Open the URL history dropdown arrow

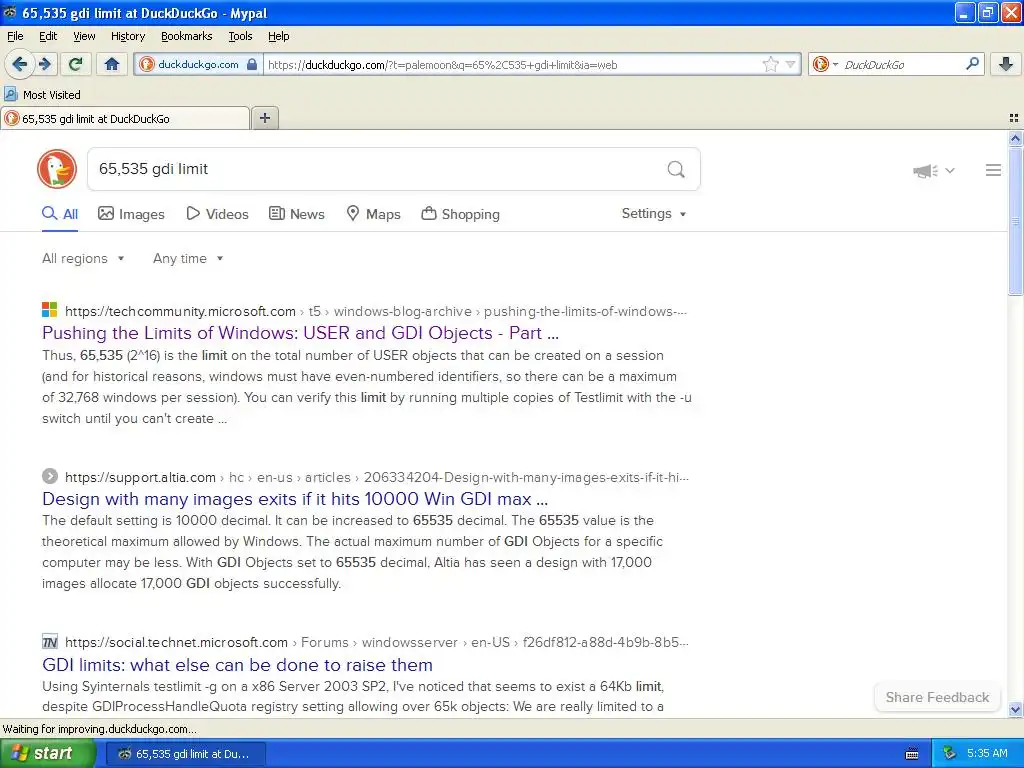click(790, 64)
